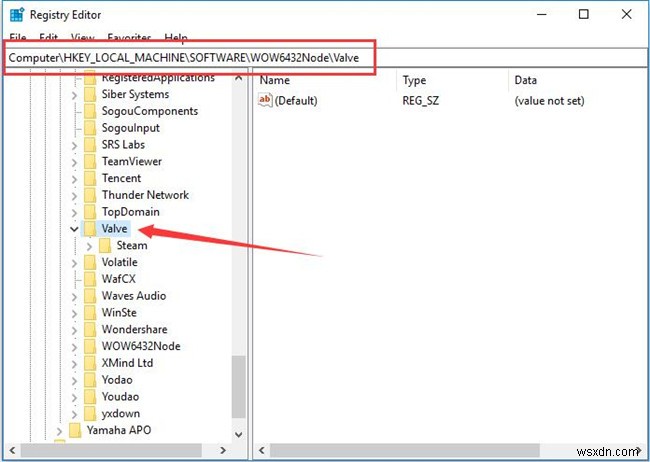Click the WOW6432Node folder icon in tree
The width and height of the screenshot is (650, 462).
[90, 346]
